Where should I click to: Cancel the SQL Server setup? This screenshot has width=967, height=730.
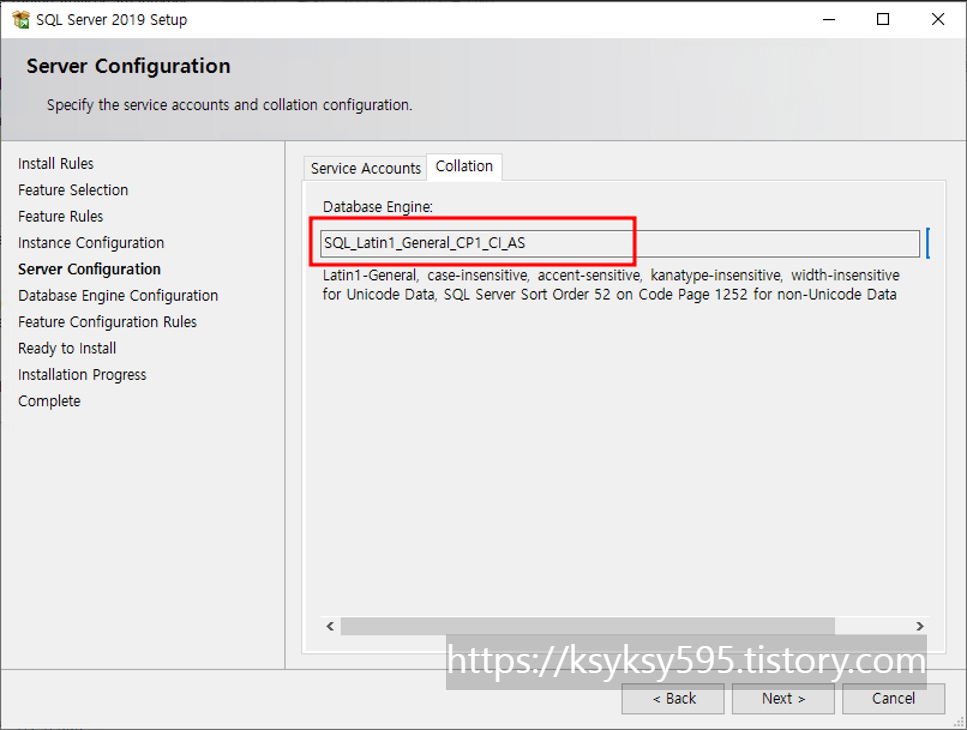click(894, 699)
